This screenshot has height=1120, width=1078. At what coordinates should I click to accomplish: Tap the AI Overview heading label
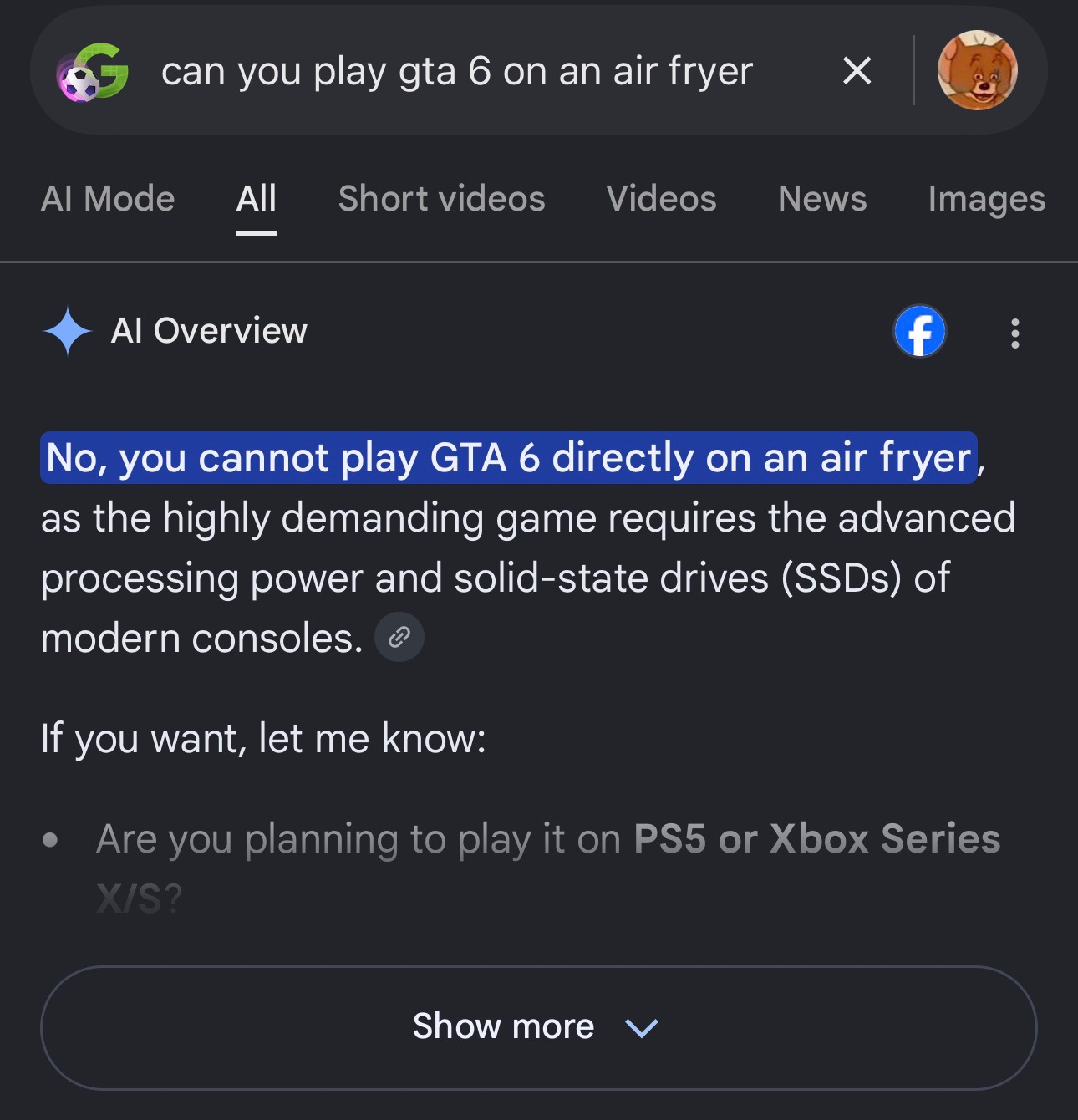[209, 331]
